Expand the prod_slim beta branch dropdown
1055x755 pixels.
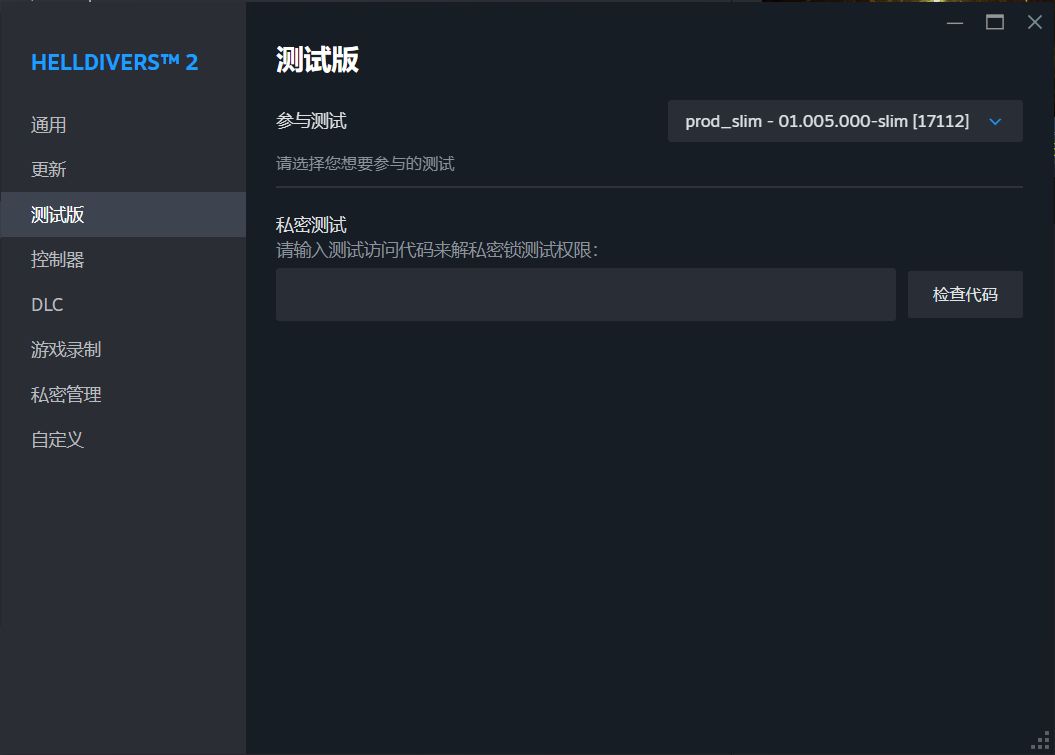pyautogui.click(x=845, y=121)
